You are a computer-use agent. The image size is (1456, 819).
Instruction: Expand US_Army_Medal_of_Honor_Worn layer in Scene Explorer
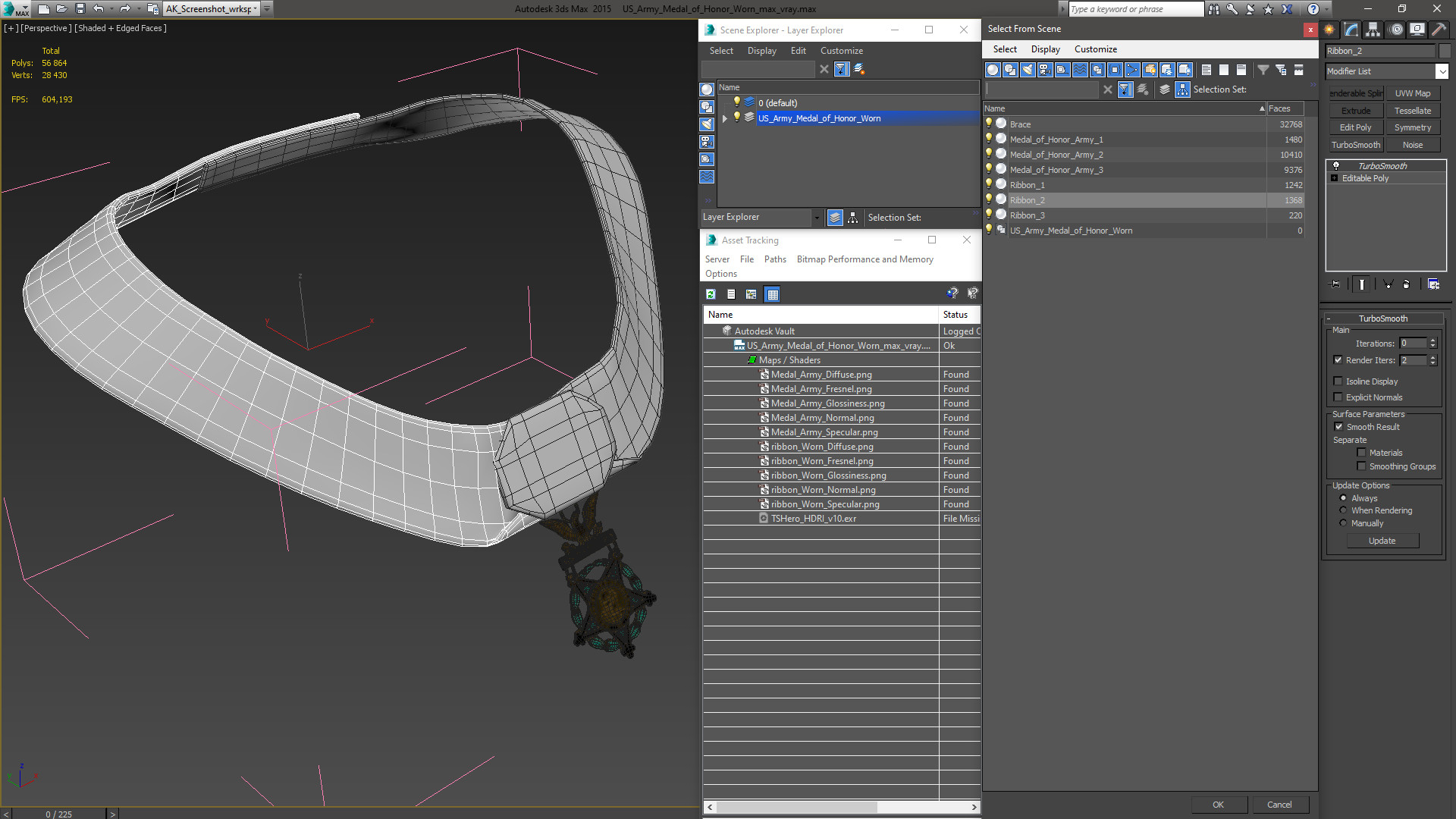(725, 118)
